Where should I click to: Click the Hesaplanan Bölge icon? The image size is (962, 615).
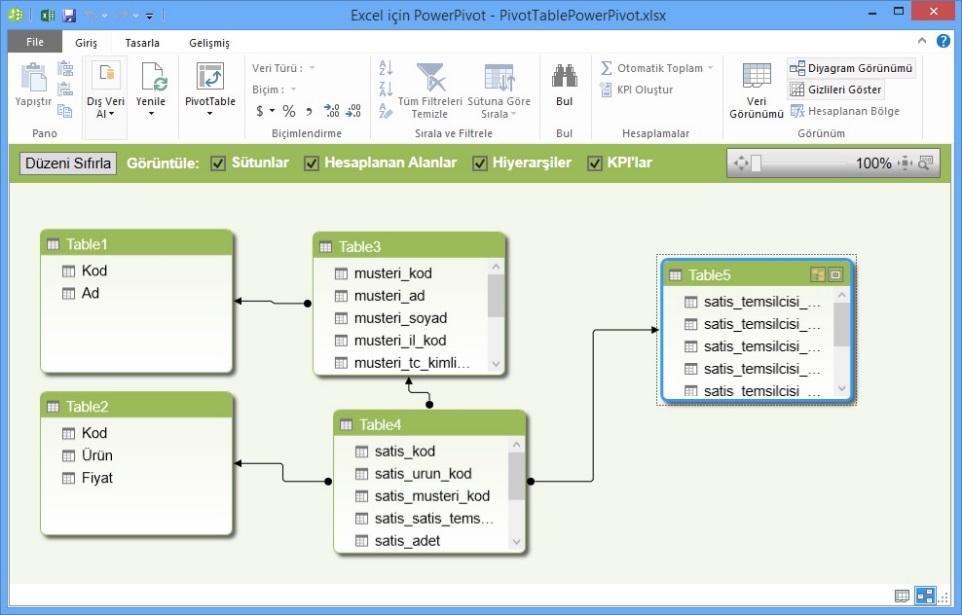pos(797,111)
